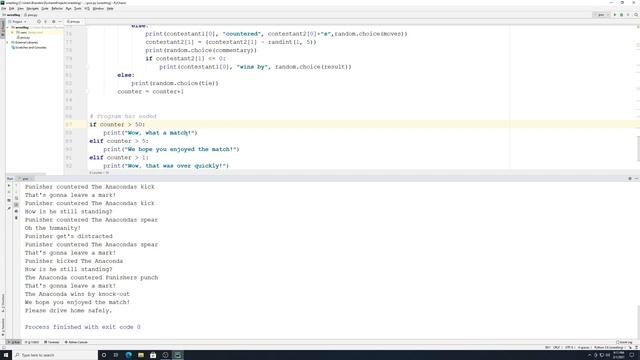Screen dimensions: 640x360
Task: Open the Refactor menu
Action: point(57,9)
